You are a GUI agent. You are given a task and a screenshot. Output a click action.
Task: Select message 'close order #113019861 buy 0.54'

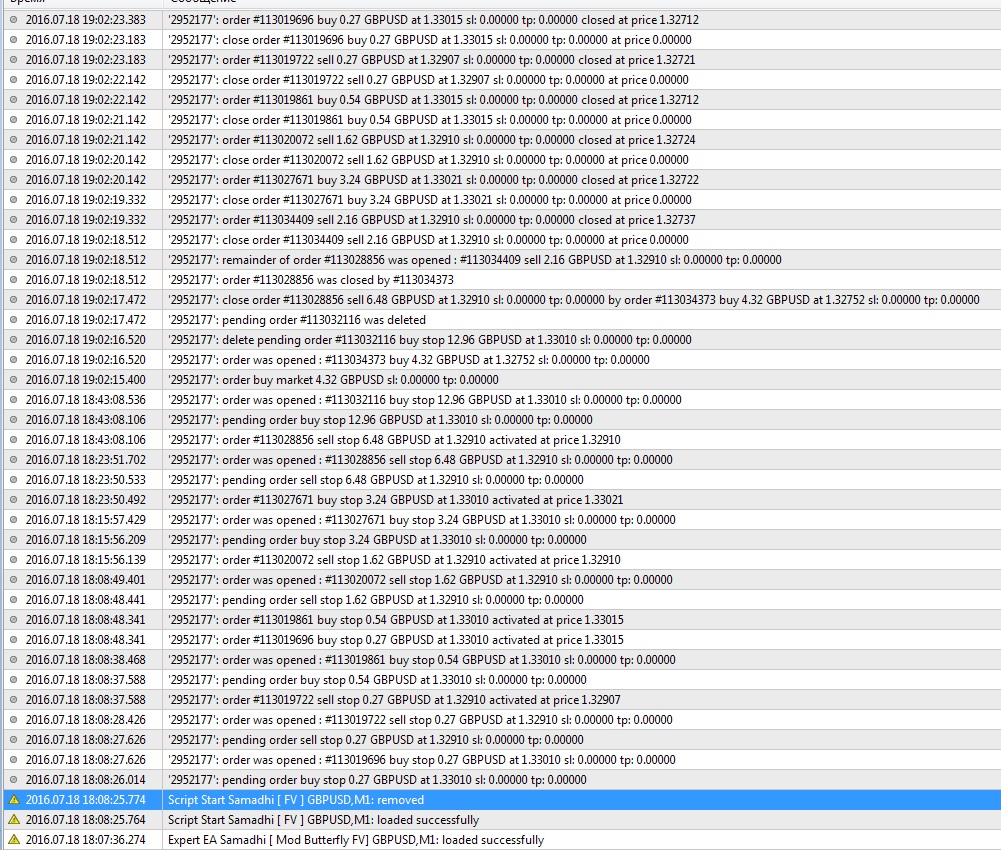tap(430, 119)
